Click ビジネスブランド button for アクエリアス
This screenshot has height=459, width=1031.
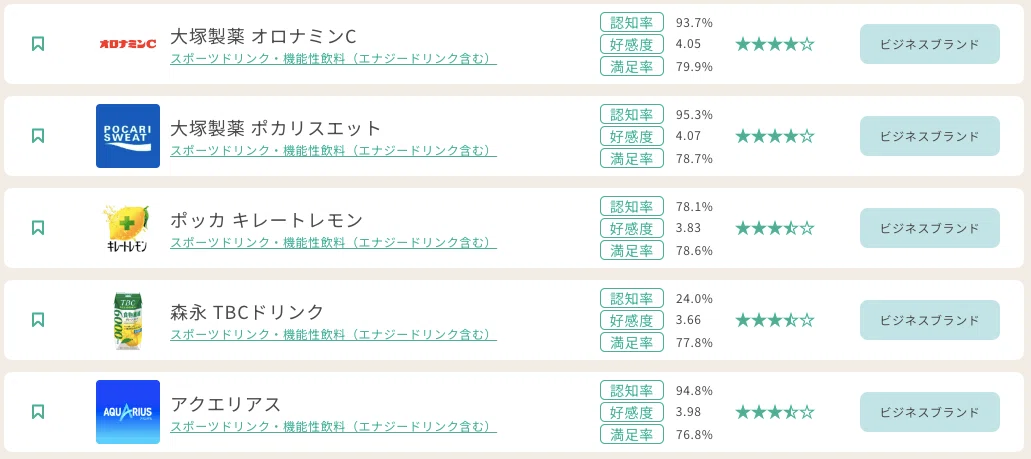(930, 412)
